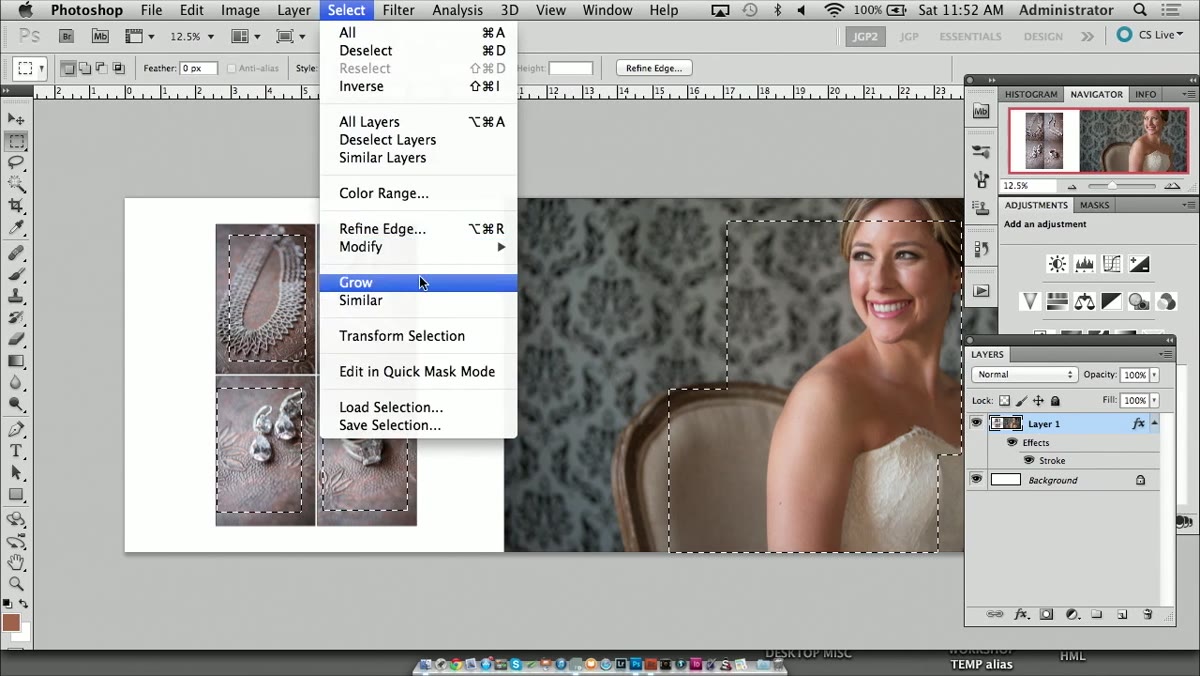The width and height of the screenshot is (1200, 676).
Task: Toggle lock image pixels
Action: coord(1021,401)
